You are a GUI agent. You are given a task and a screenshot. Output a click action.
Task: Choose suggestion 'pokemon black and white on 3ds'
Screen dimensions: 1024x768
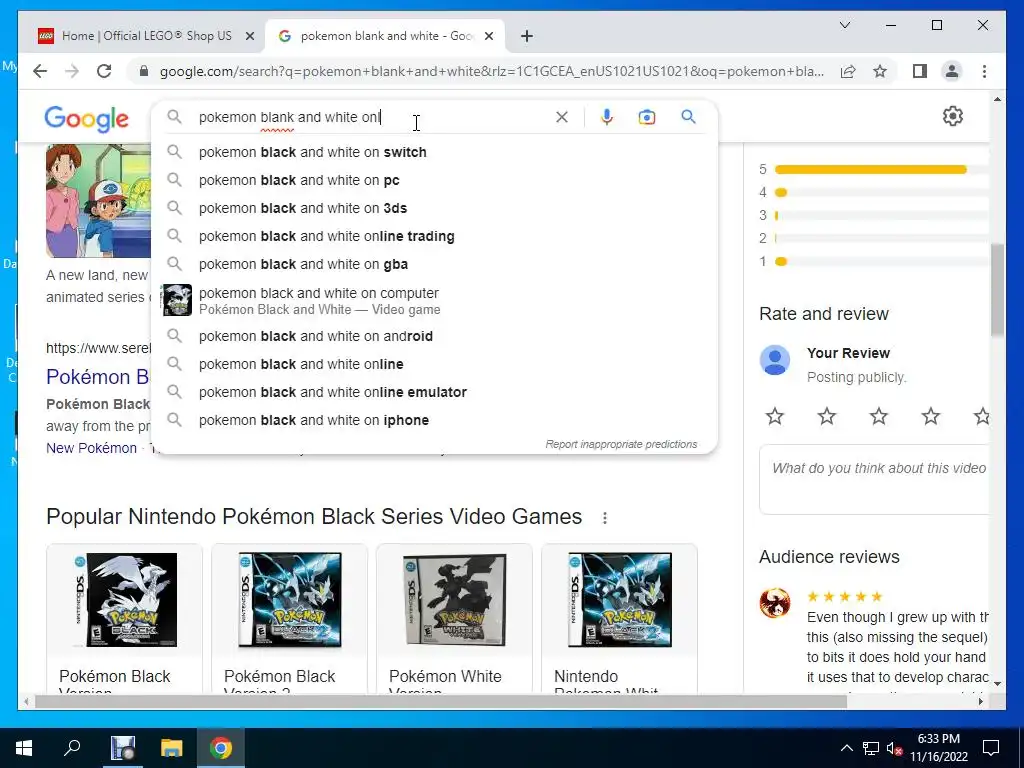pyautogui.click(x=434, y=208)
